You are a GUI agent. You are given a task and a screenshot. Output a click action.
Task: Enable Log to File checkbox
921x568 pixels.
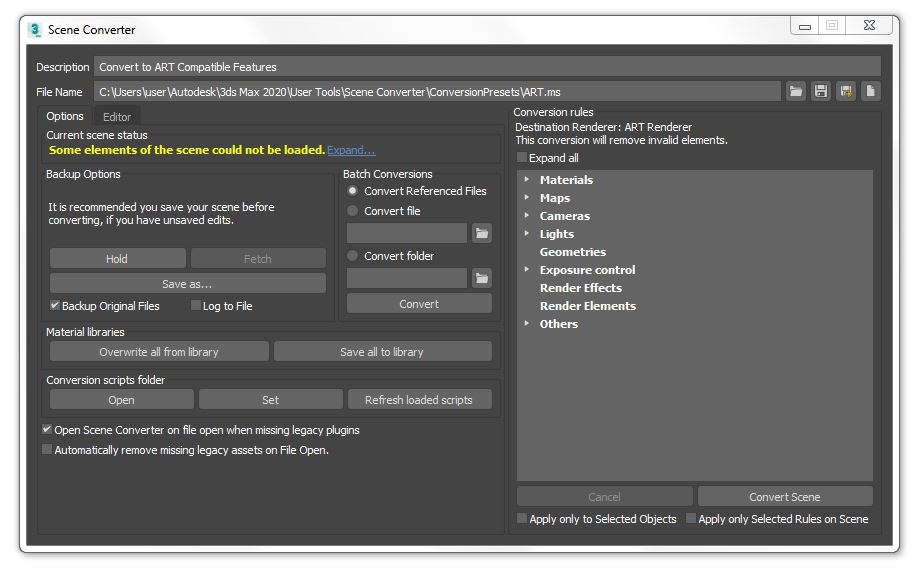[196, 305]
